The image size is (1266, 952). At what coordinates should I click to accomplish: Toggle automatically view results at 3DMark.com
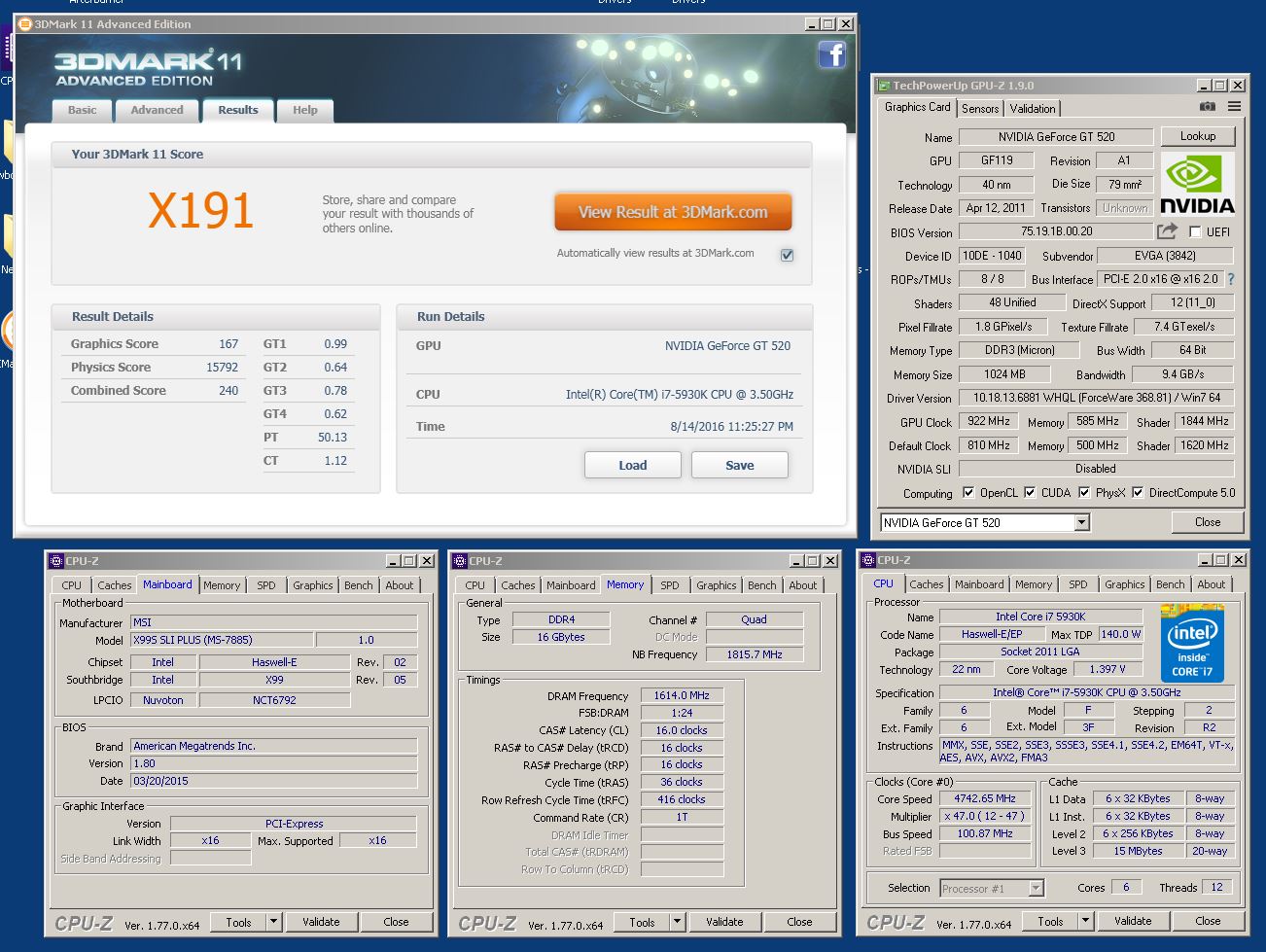pos(787,255)
